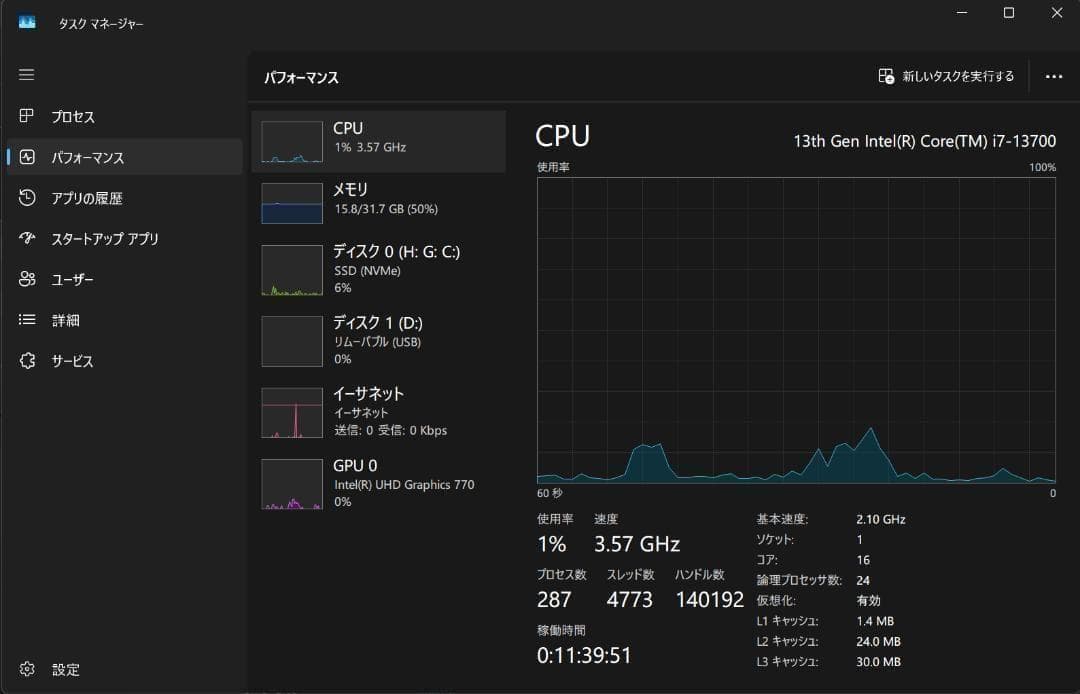Screen dimensions: 1080x694
Task: Select the イーサネット network item
Action: (x=378, y=412)
